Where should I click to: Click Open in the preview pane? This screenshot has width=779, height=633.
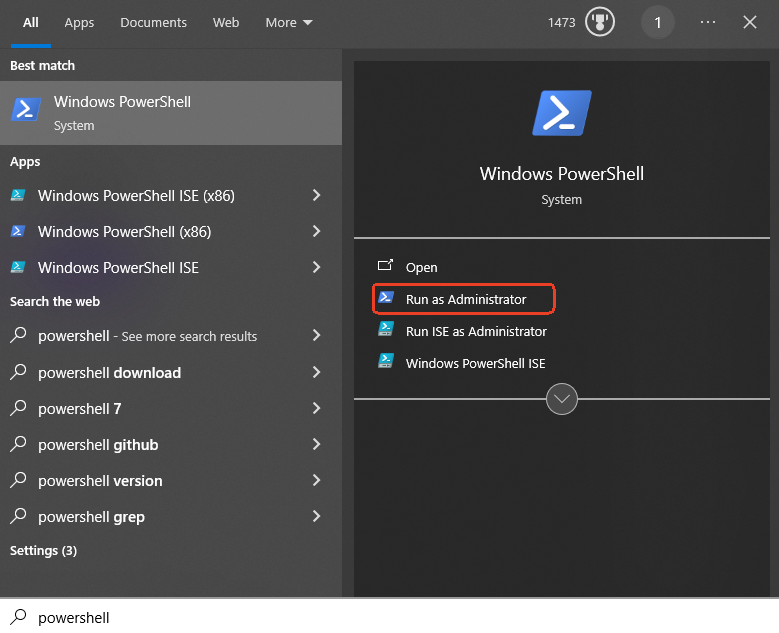tap(421, 267)
